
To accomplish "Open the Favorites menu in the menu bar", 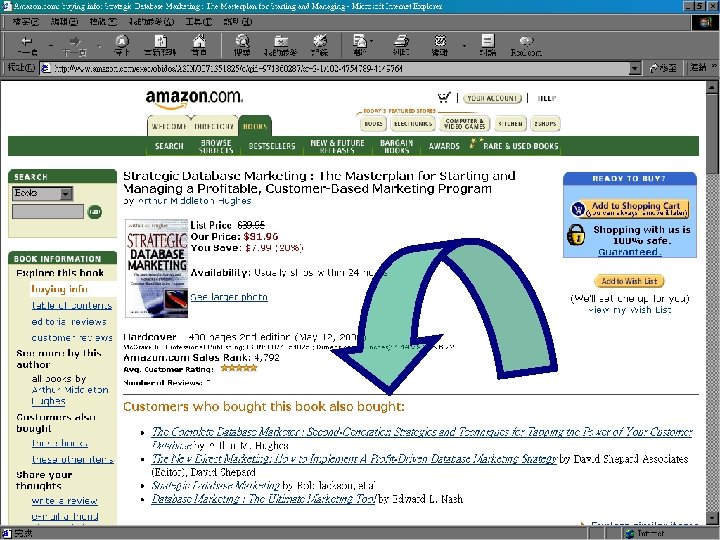I will click(151, 22).
